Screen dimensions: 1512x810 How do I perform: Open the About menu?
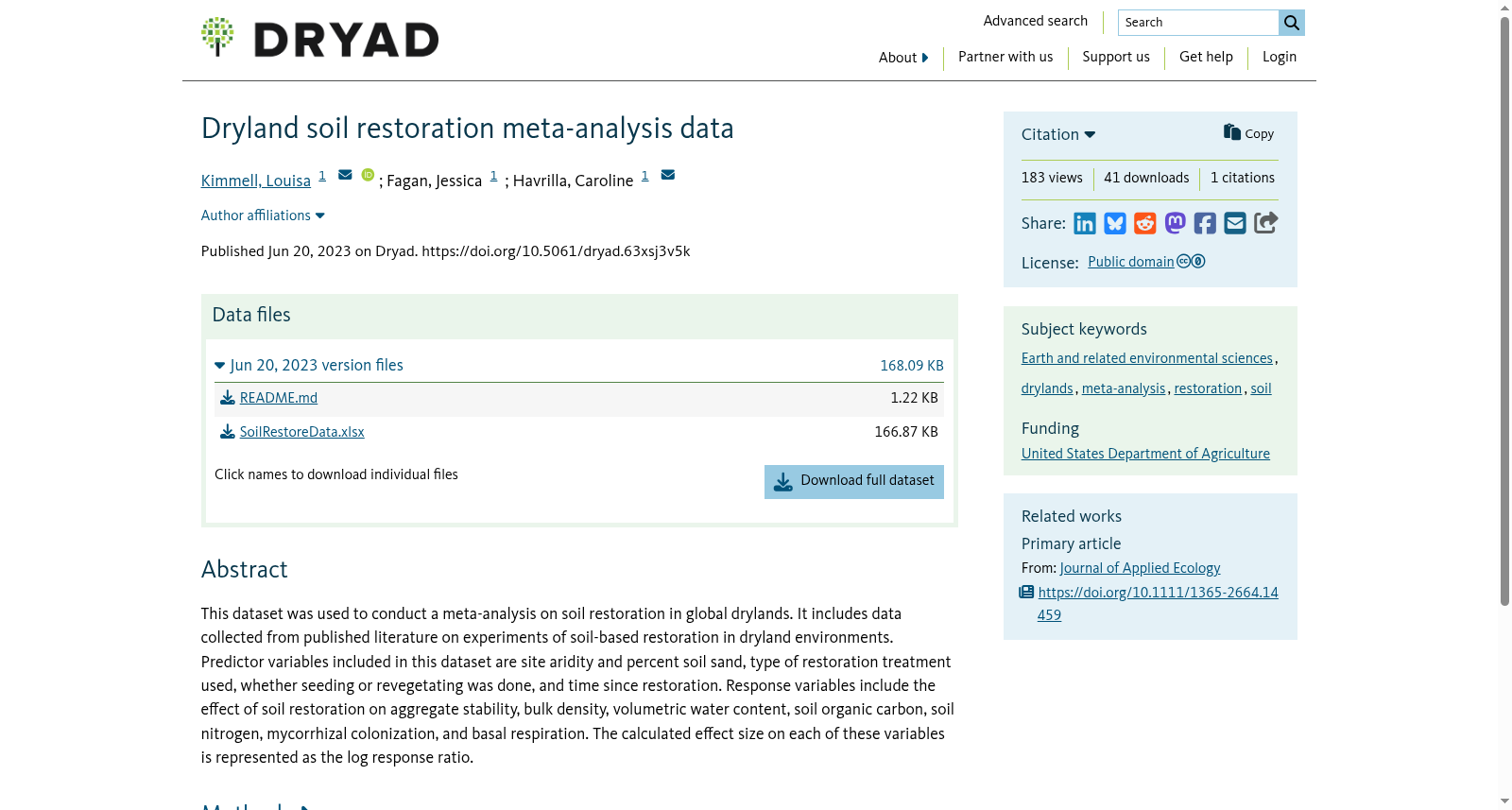[903, 58]
